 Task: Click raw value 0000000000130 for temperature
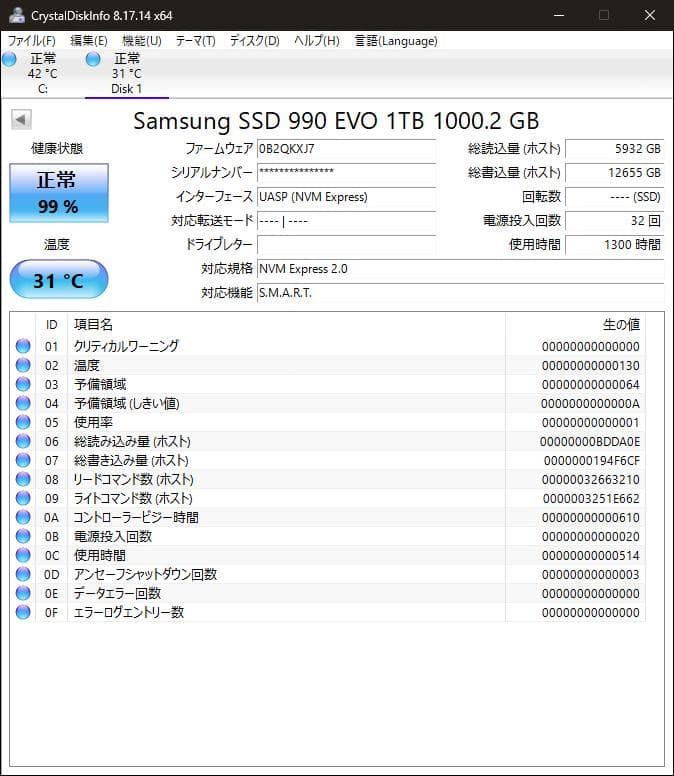click(590, 366)
